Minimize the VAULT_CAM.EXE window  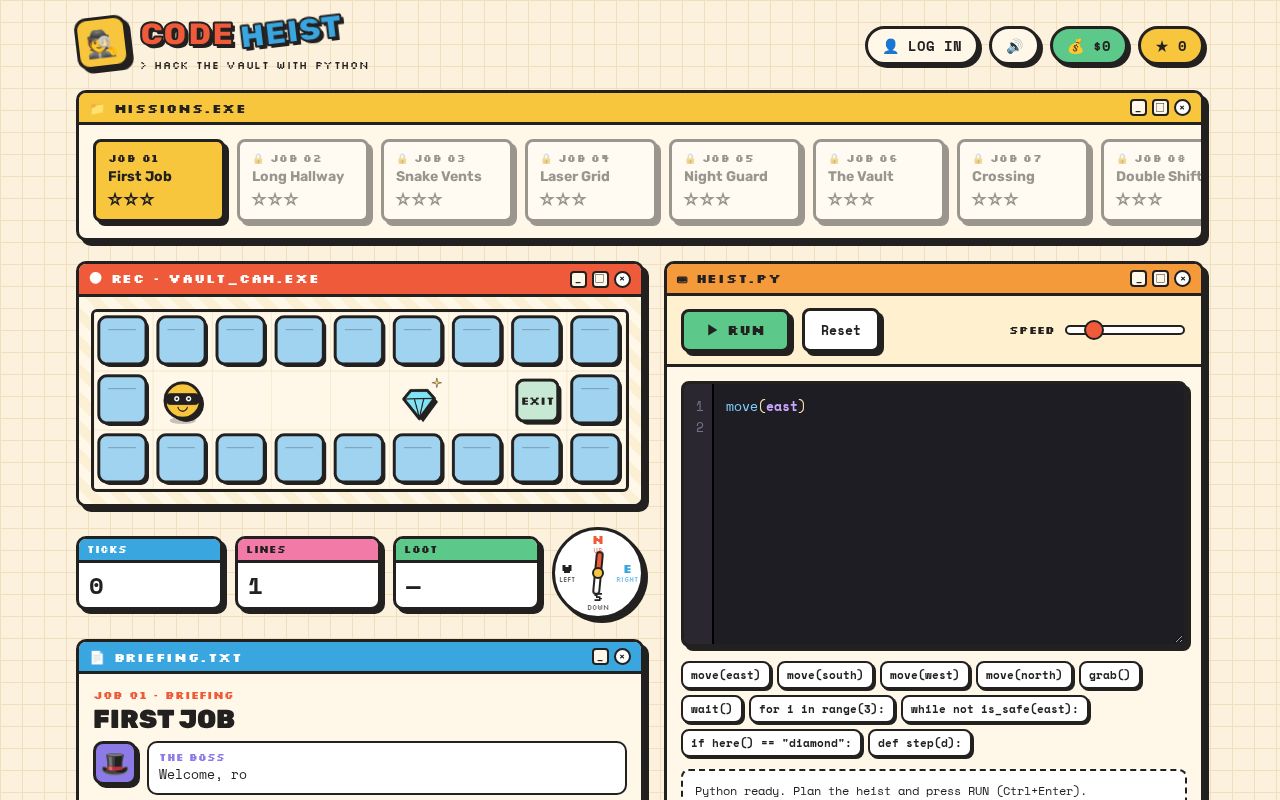pos(578,279)
